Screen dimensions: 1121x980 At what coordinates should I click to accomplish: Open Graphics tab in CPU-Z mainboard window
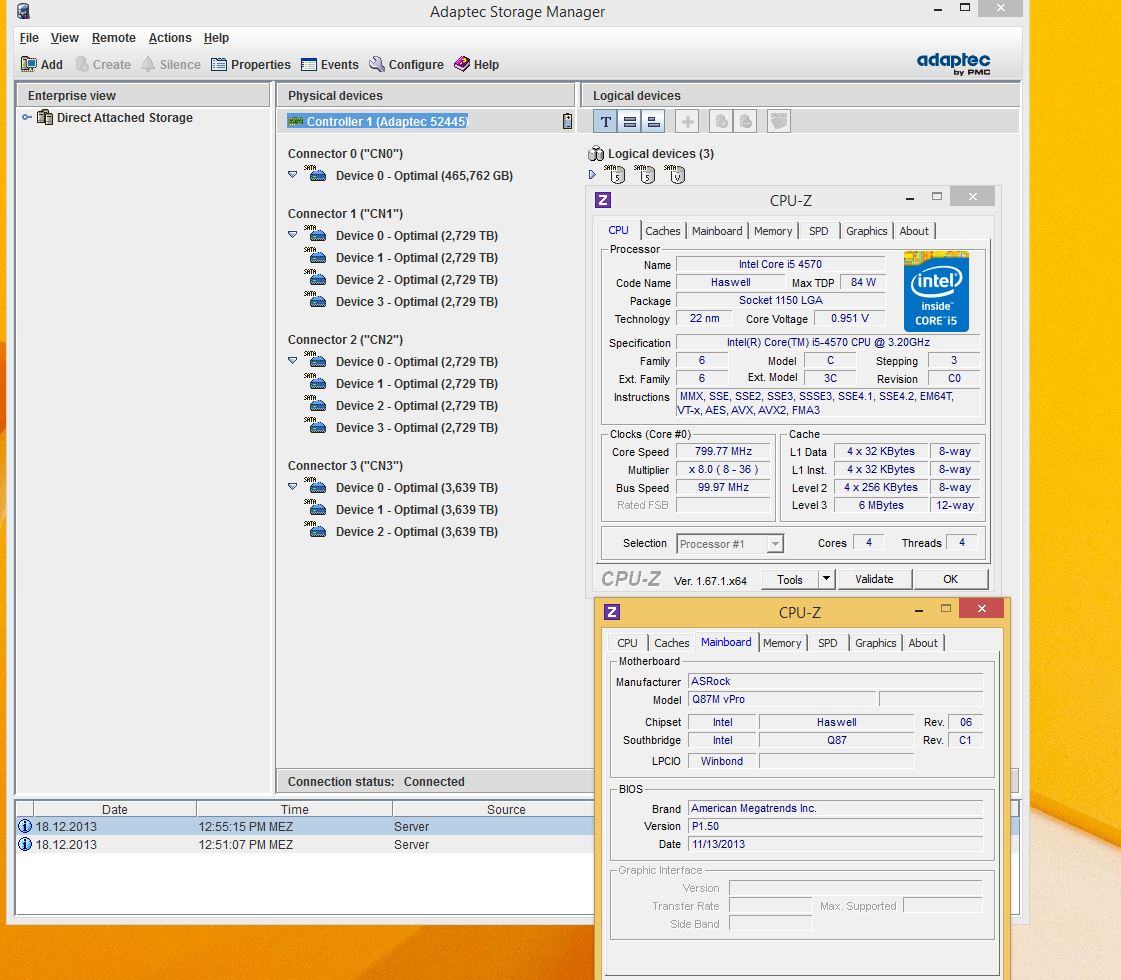(875, 643)
